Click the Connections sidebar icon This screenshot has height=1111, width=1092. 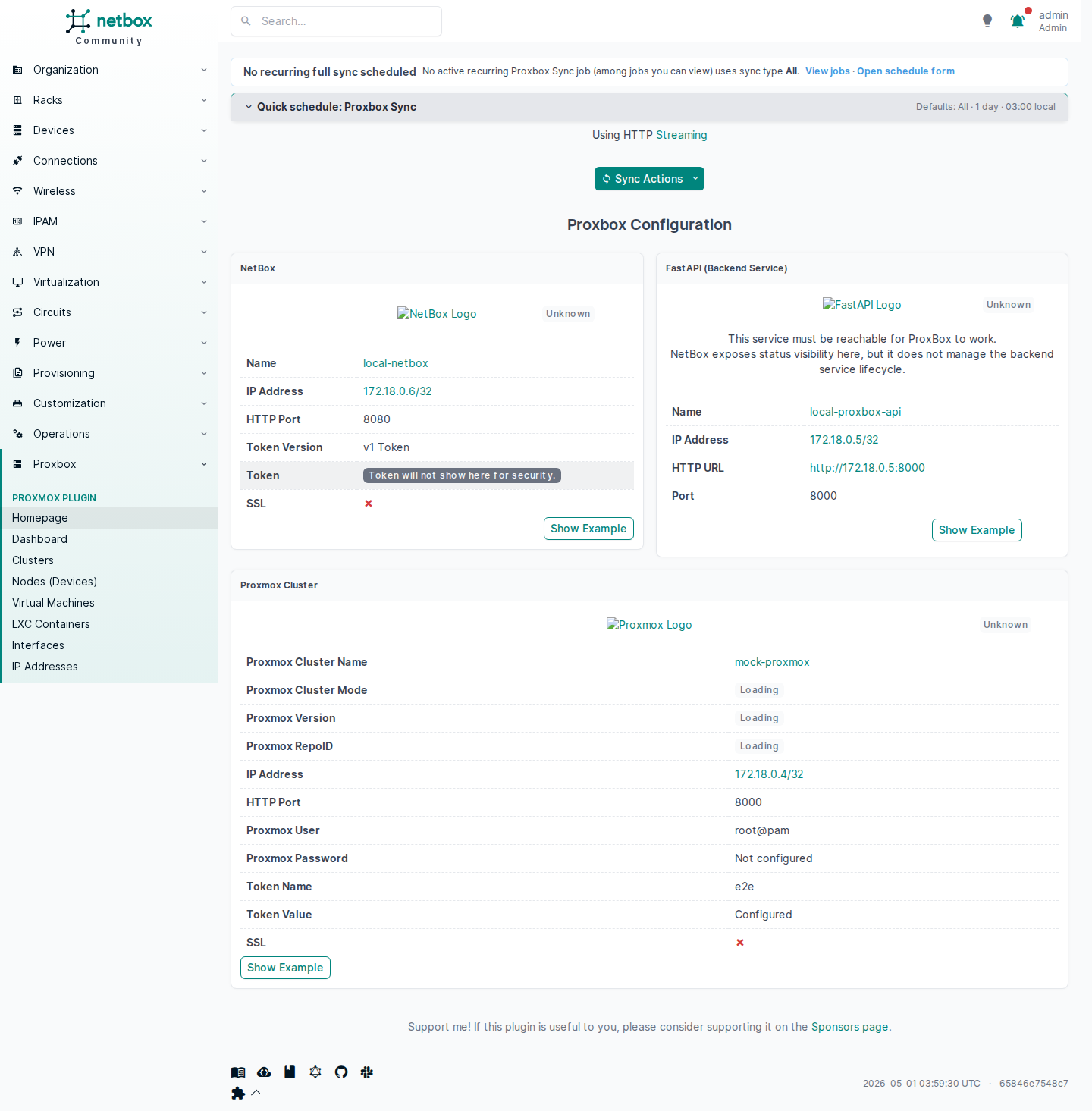pos(17,161)
